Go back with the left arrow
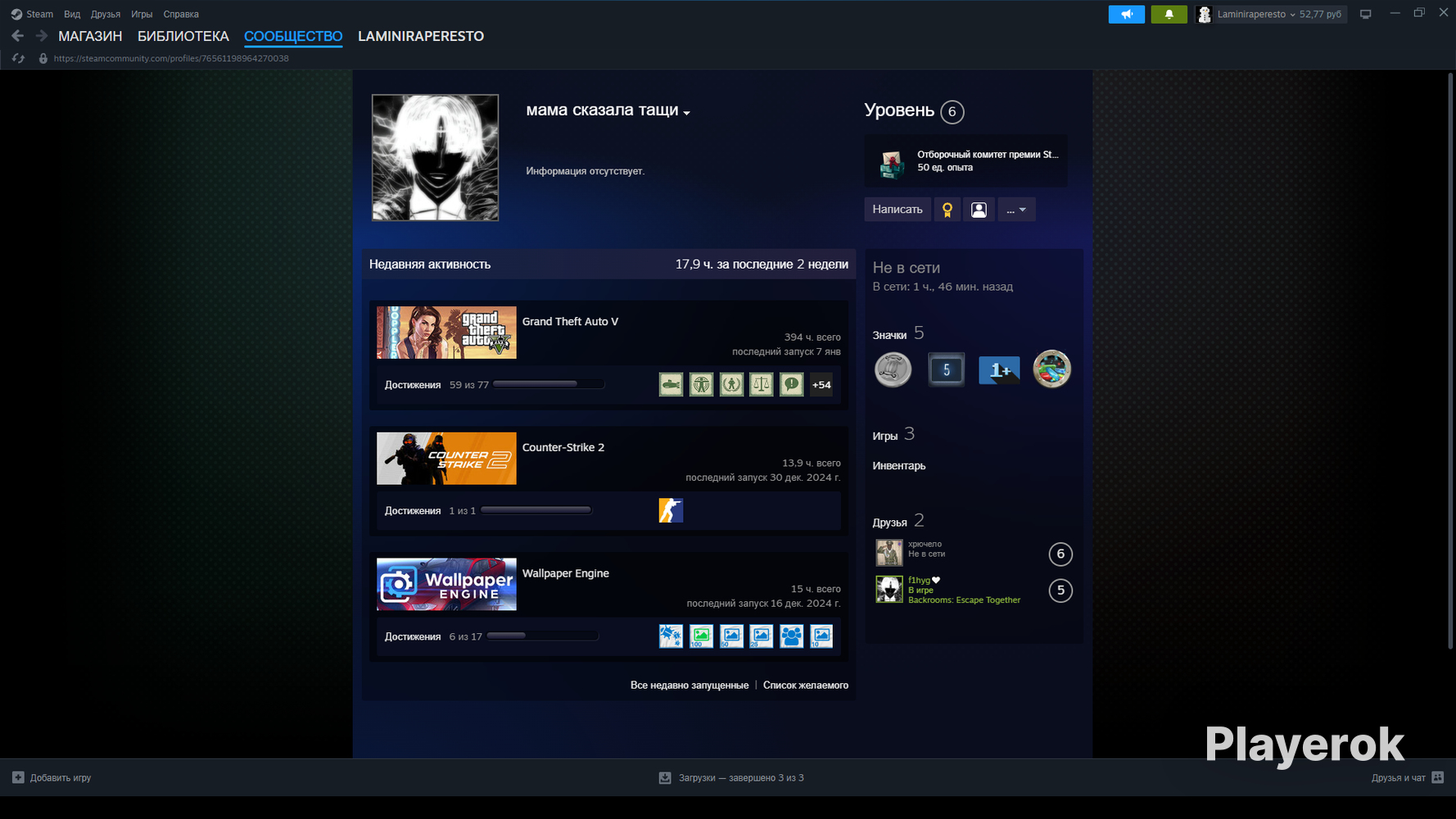 (17, 36)
